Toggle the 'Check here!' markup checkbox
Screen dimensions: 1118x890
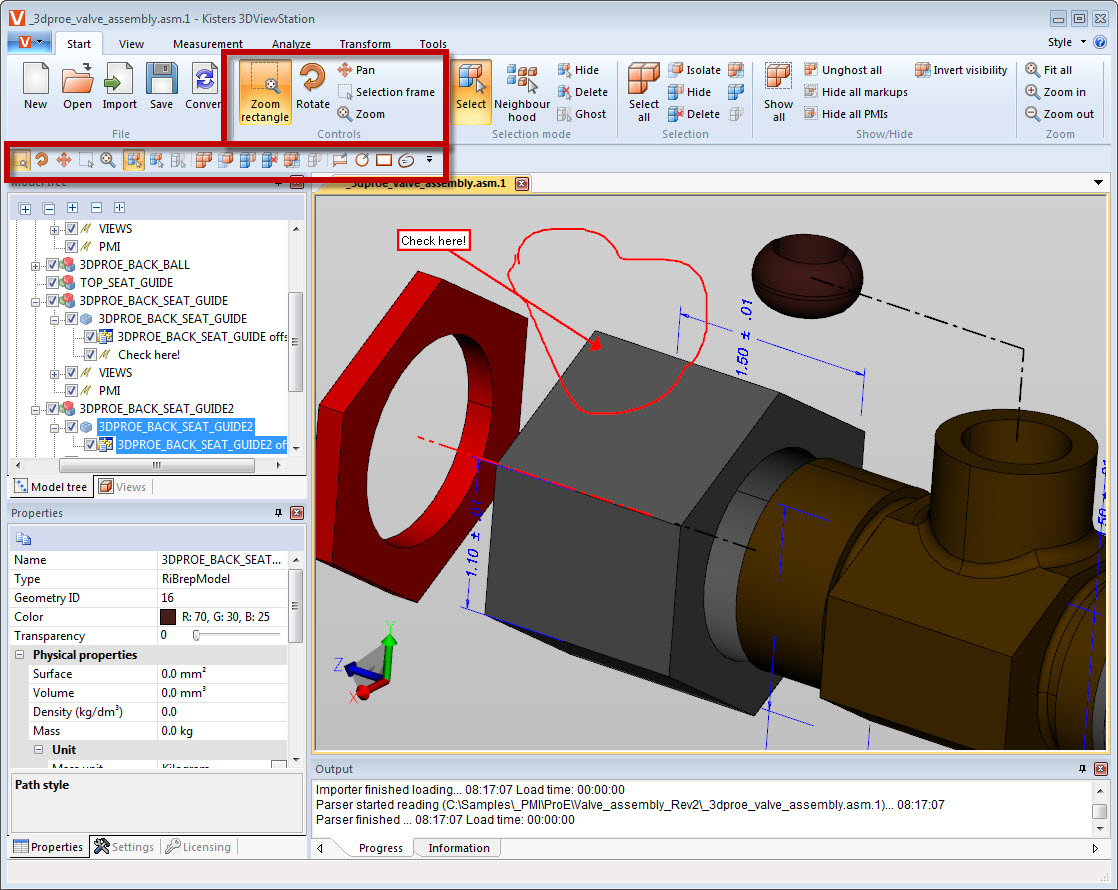click(90, 355)
